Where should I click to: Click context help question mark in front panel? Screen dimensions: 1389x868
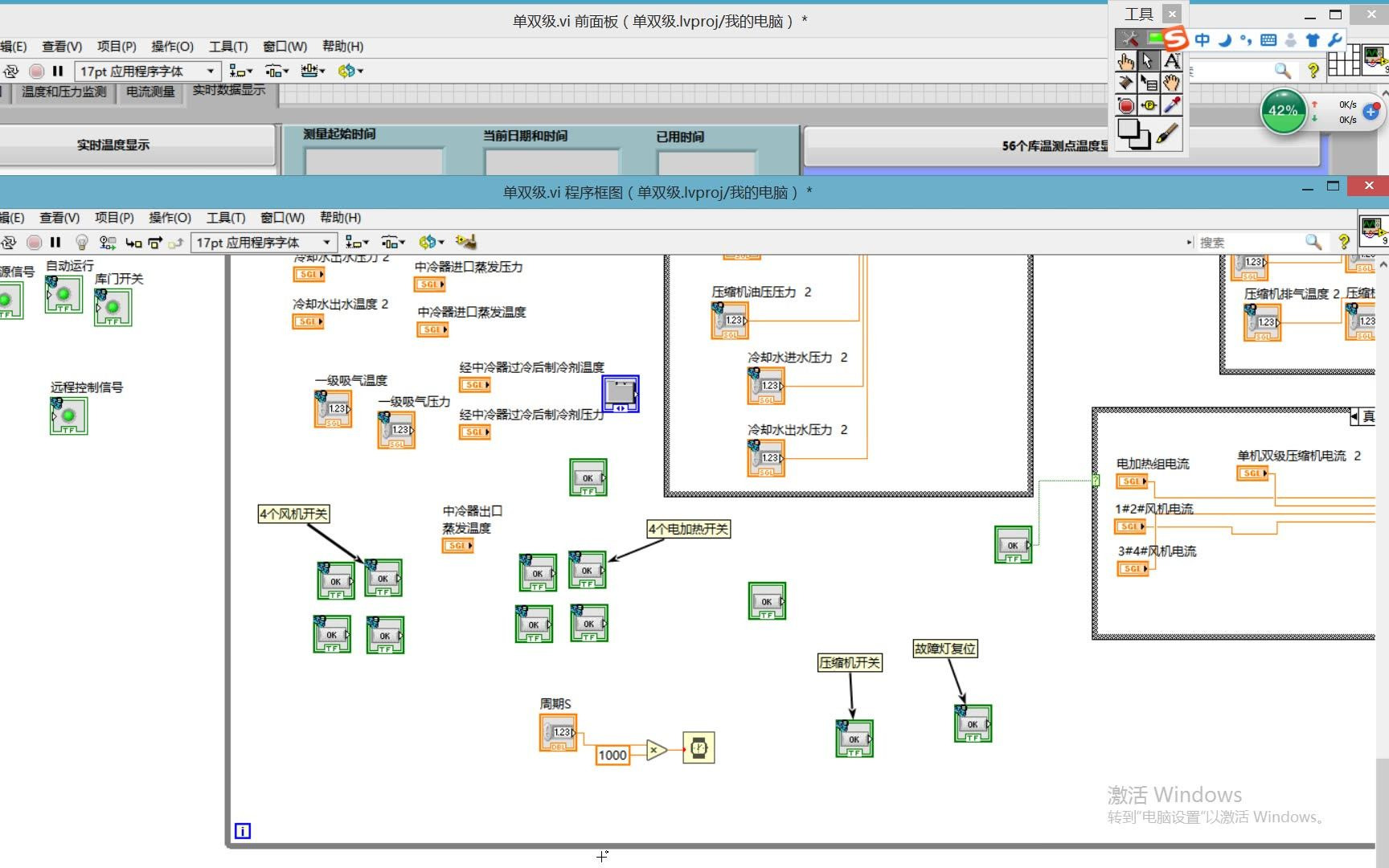pos(1313,70)
